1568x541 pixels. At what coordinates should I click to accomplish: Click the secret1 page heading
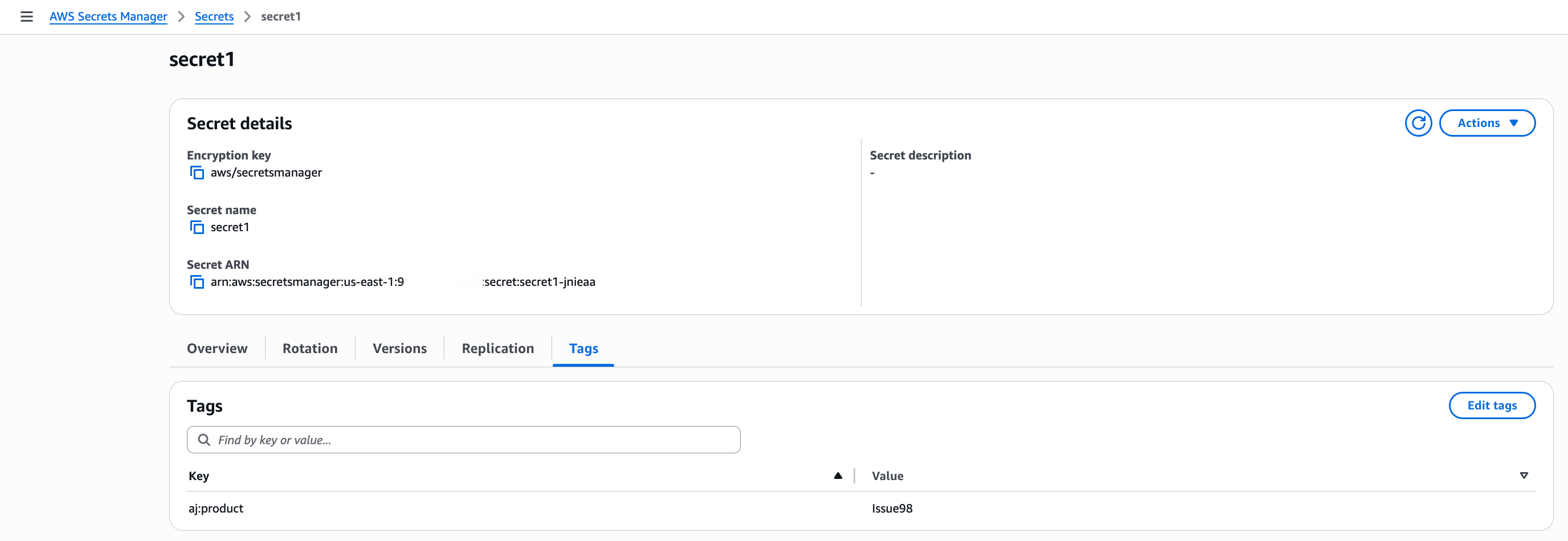coord(202,60)
